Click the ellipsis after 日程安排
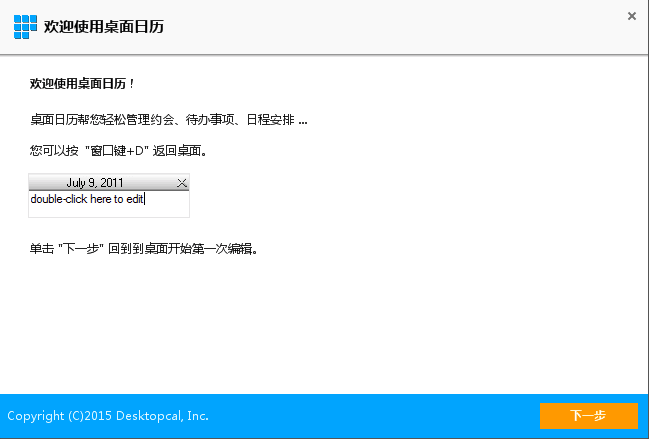Viewport: 649px width, 439px height. pyautogui.click(x=303, y=121)
